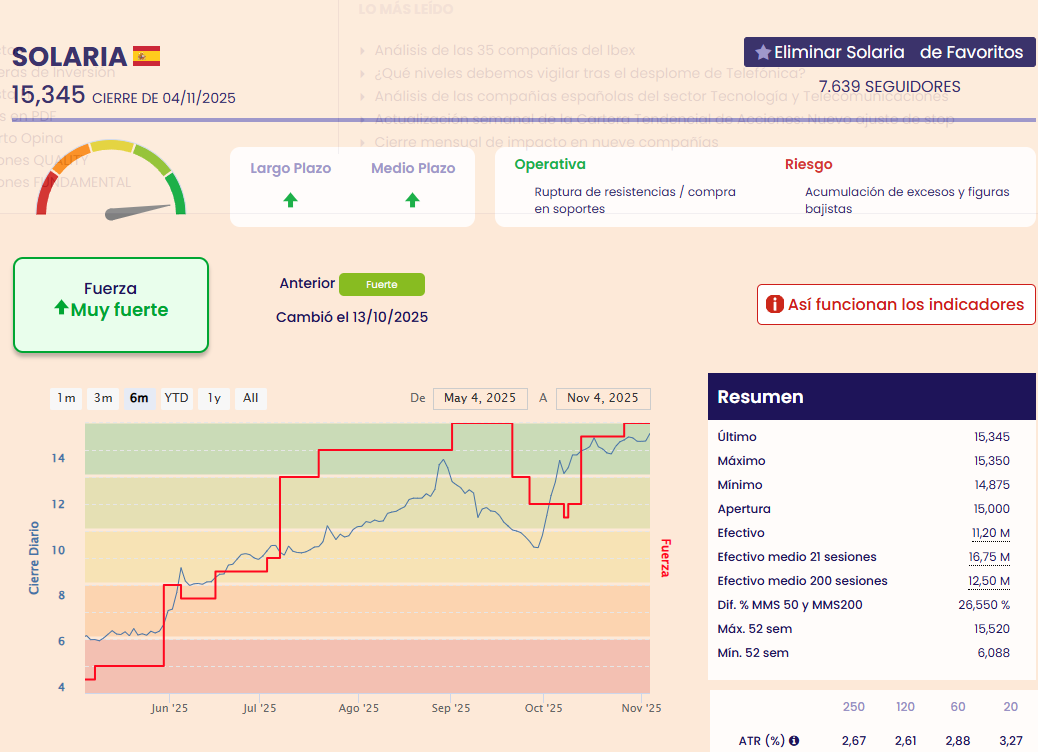Click the ATR value 3,27

pyautogui.click(x=1011, y=741)
